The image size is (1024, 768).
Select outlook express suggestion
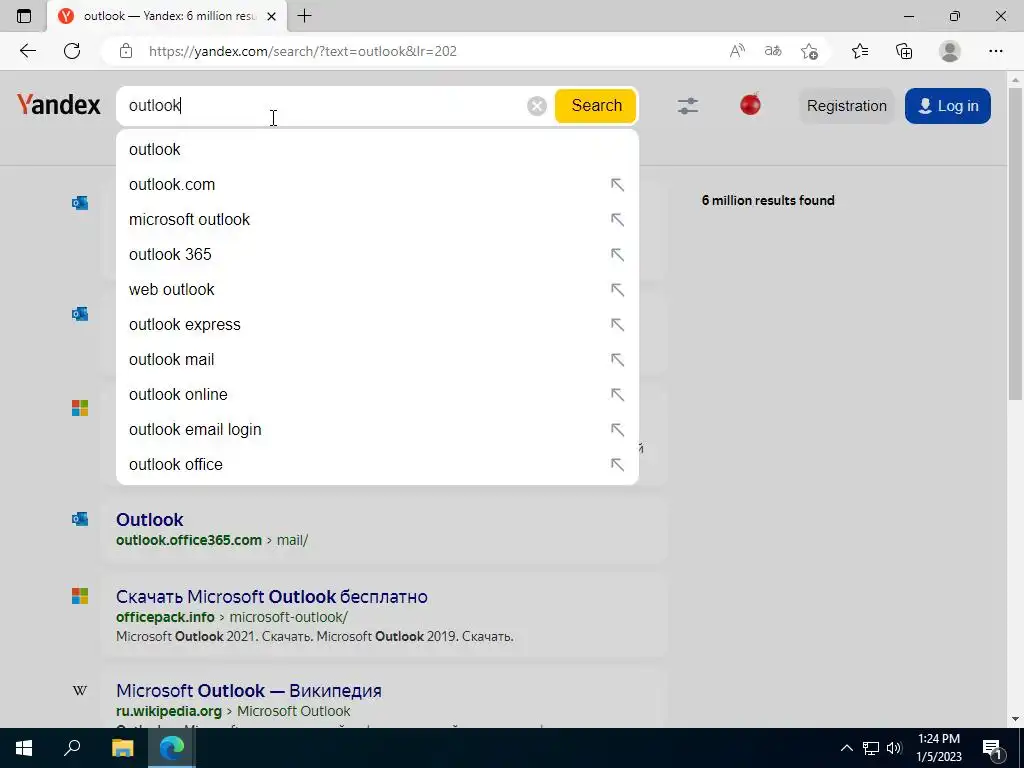pos(377,325)
